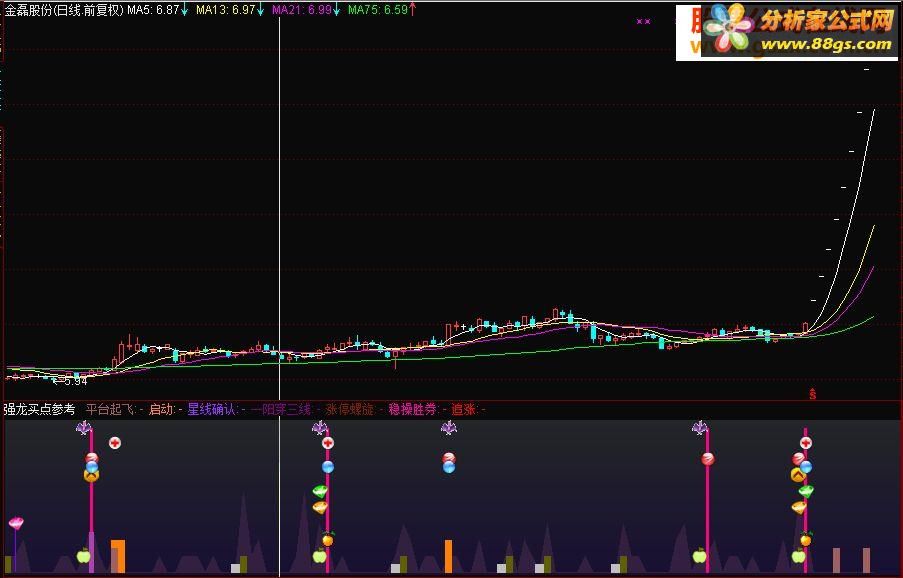Screen dimensions: 903x578
Task: Click the 追涨 indicator label
Action: (x=464, y=409)
